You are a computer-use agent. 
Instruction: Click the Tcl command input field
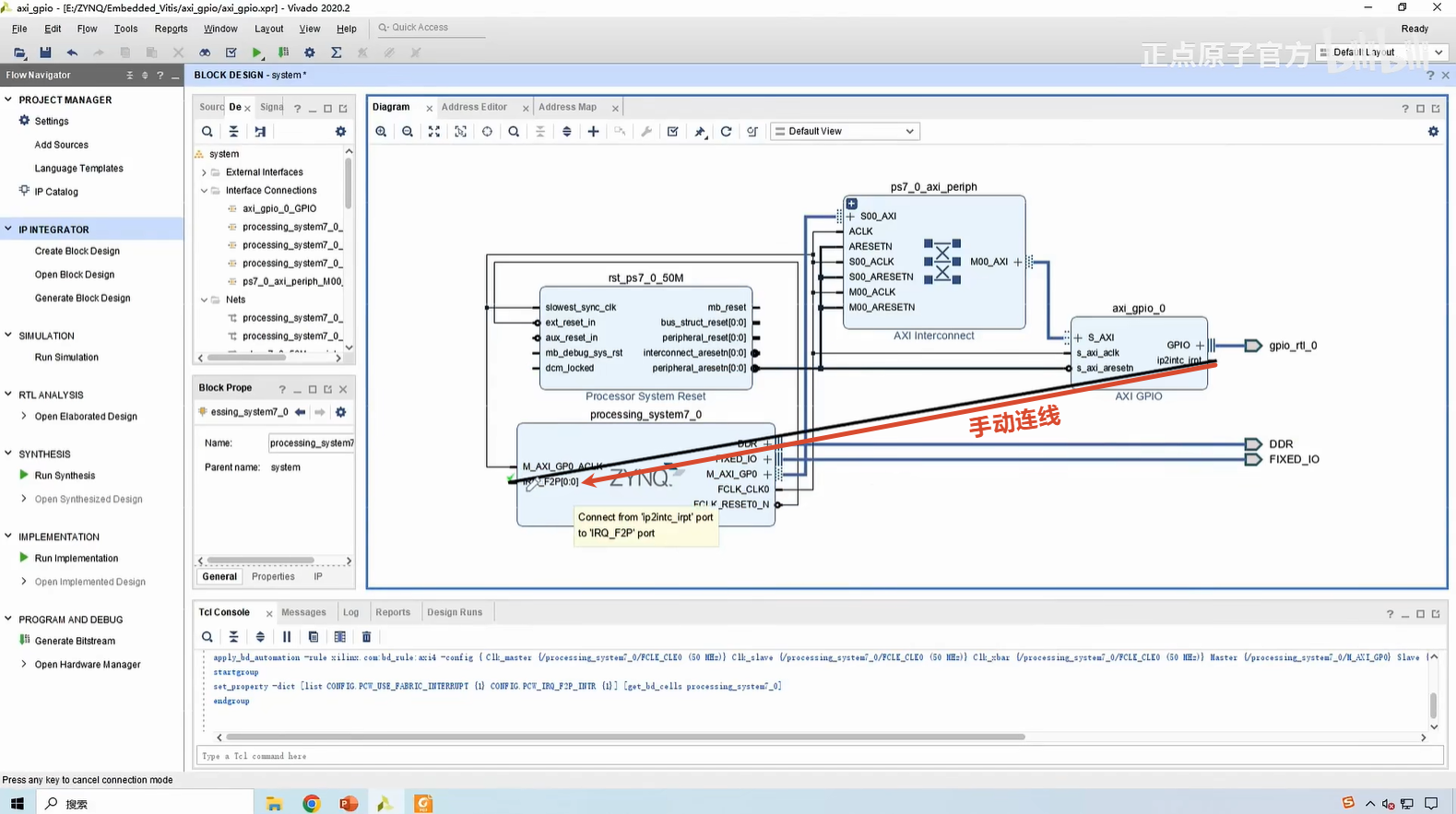point(820,756)
